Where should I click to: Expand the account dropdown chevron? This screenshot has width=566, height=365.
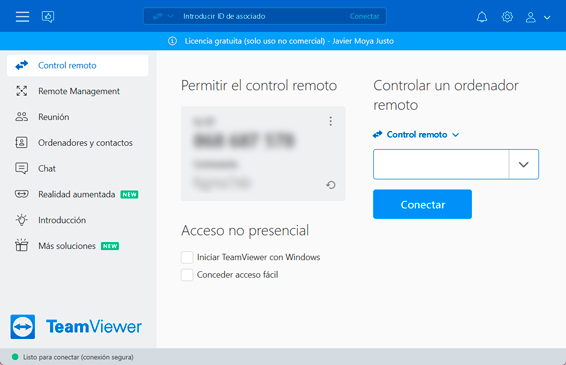pos(547,17)
